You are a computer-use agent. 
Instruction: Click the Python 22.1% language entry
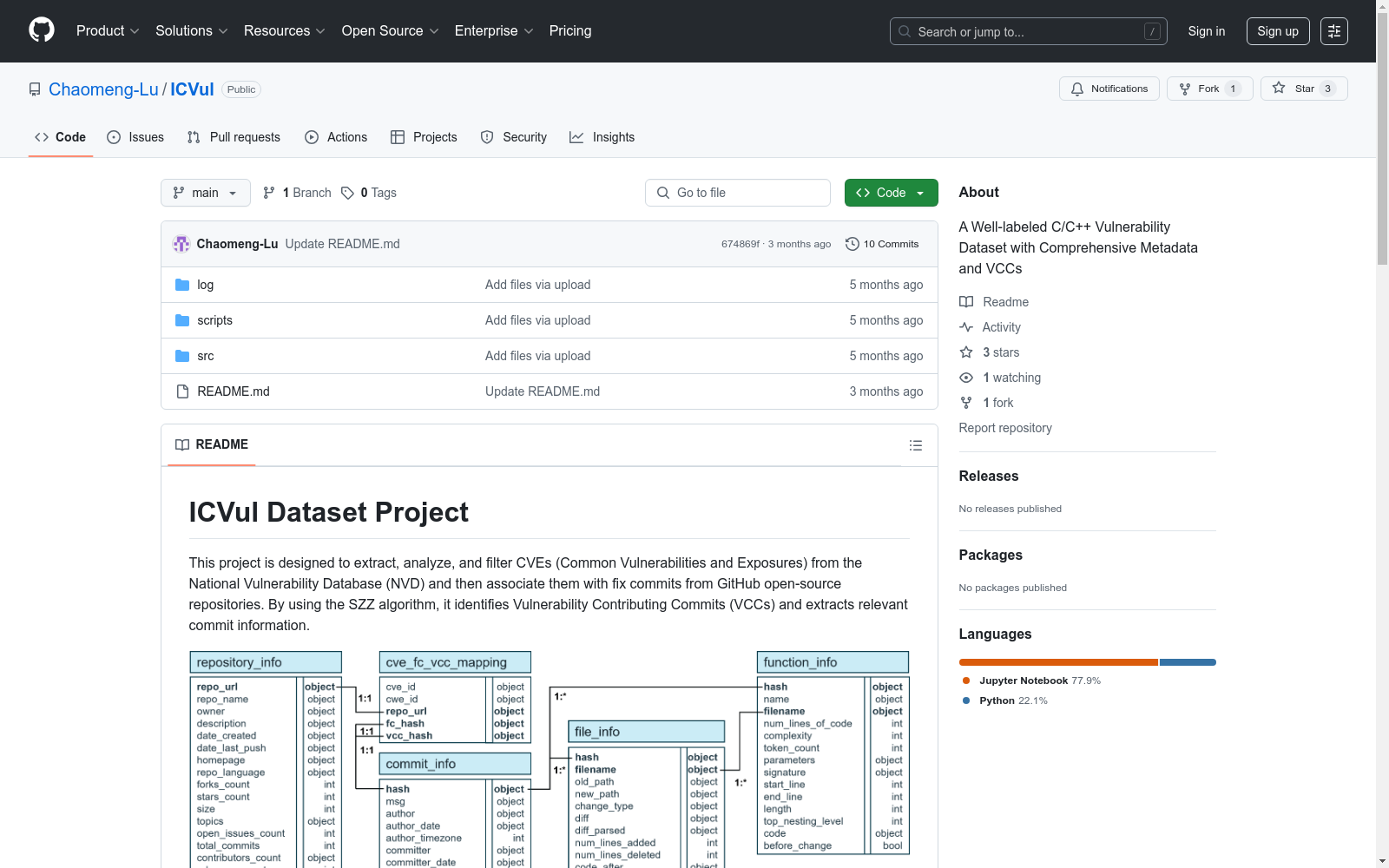tap(1005, 700)
